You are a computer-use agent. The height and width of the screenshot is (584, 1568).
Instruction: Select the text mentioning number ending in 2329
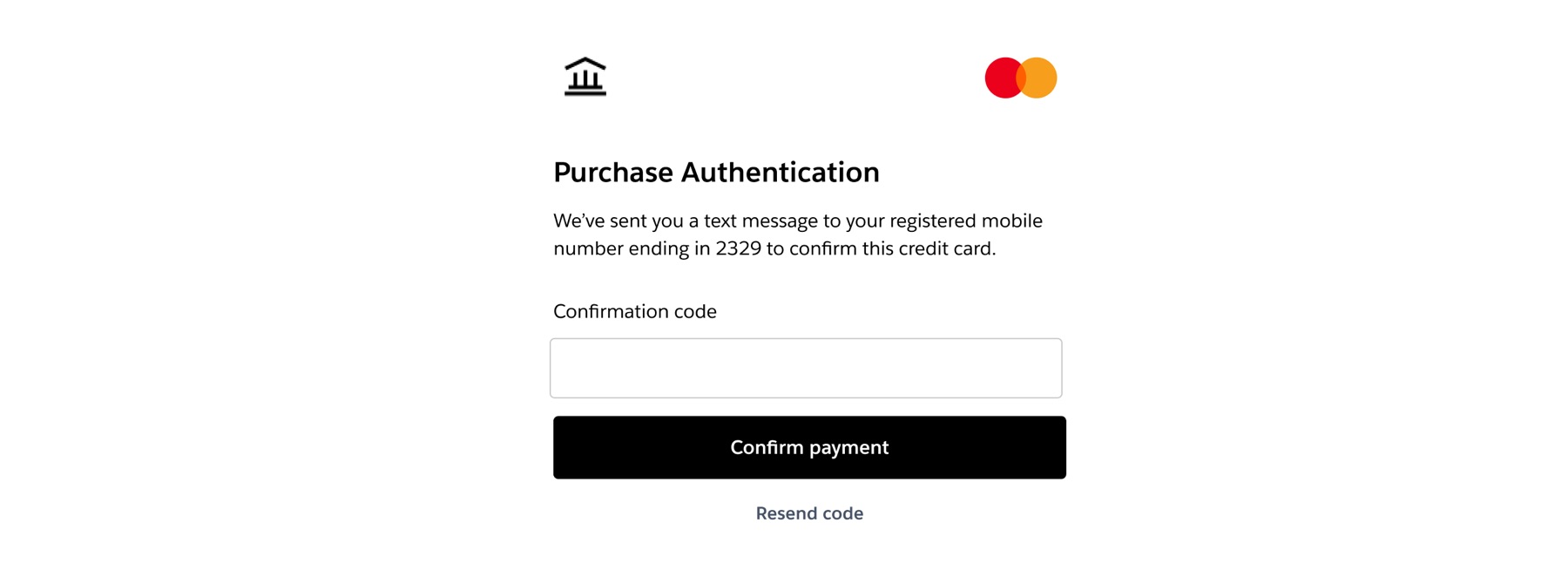tap(775, 248)
